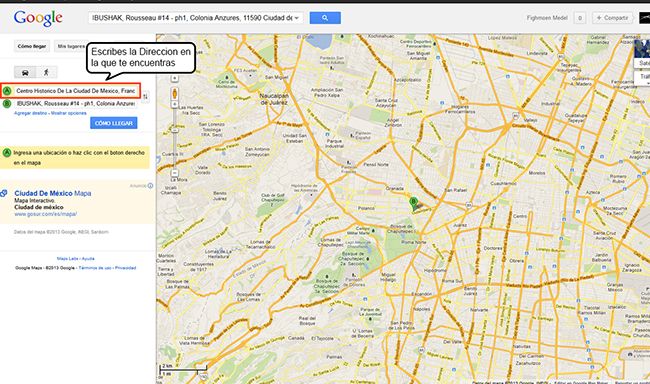Open the search box suggestions dropdown arrow
650x384 pixels.
point(296,18)
